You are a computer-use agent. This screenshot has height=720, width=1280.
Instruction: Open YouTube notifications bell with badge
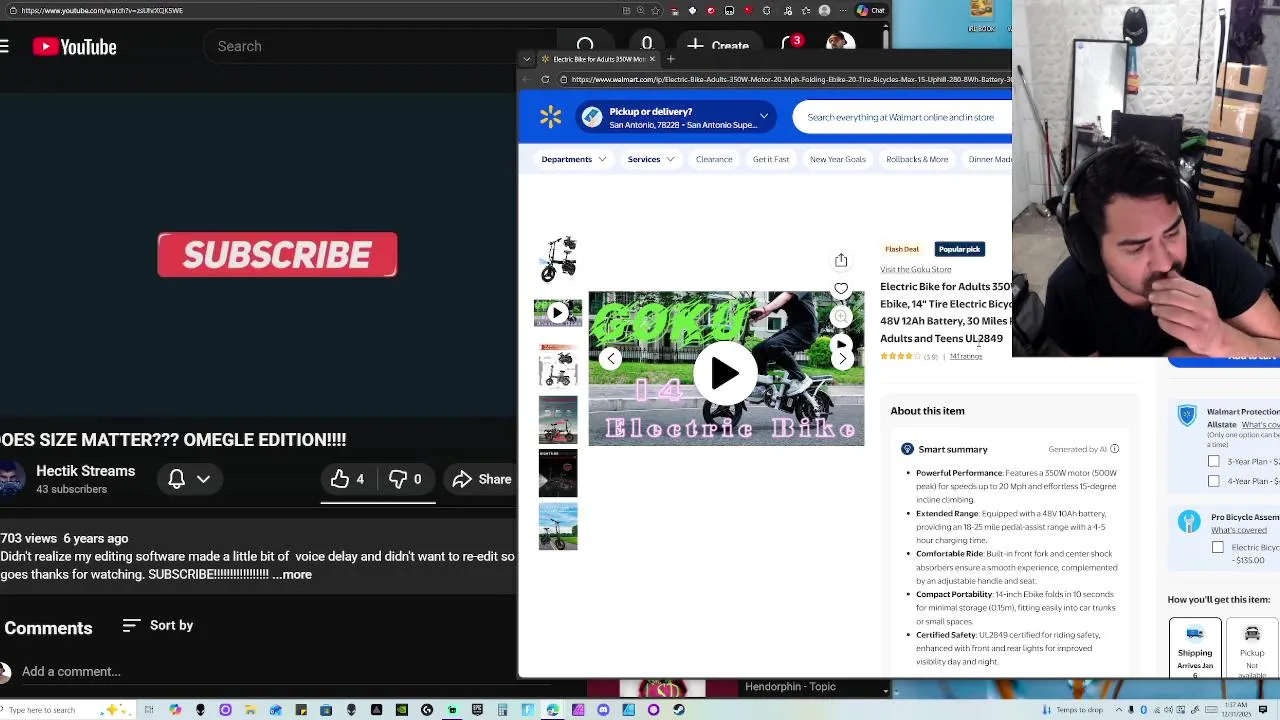point(793,44)
